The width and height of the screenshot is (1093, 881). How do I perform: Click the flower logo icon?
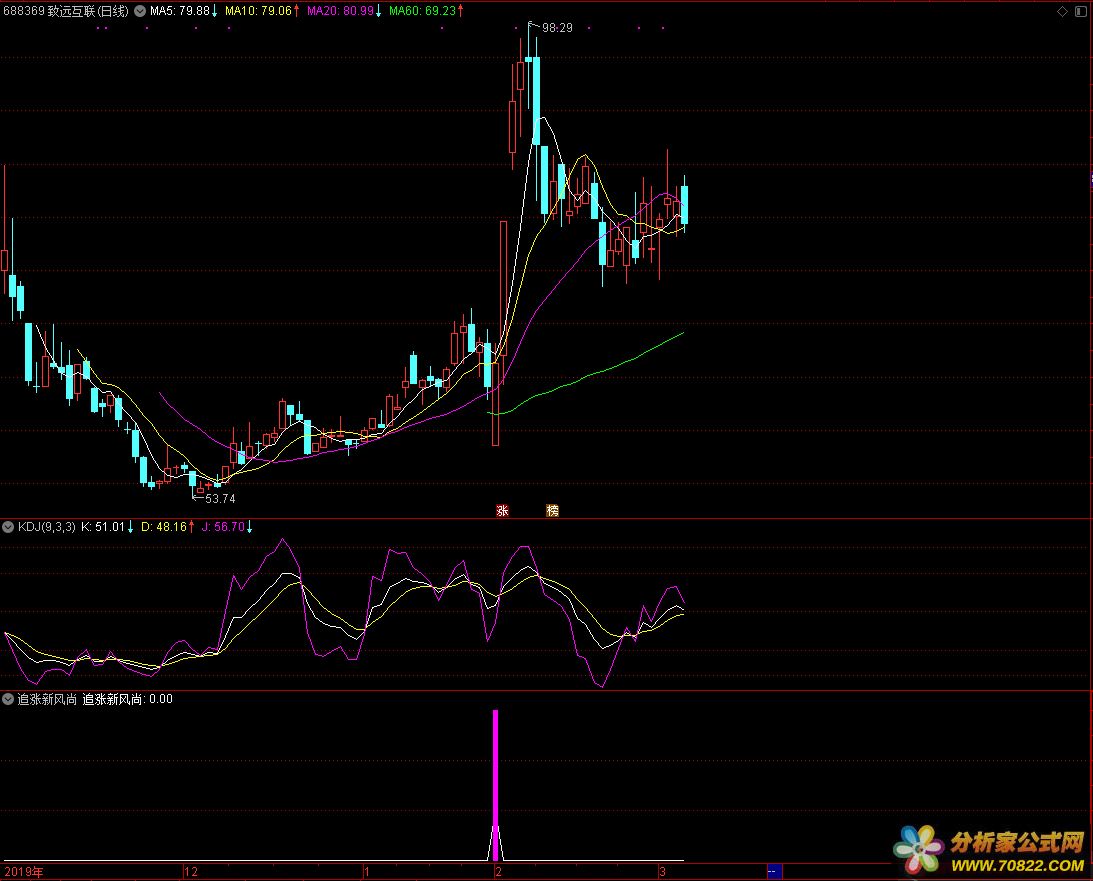pos(919,850)
